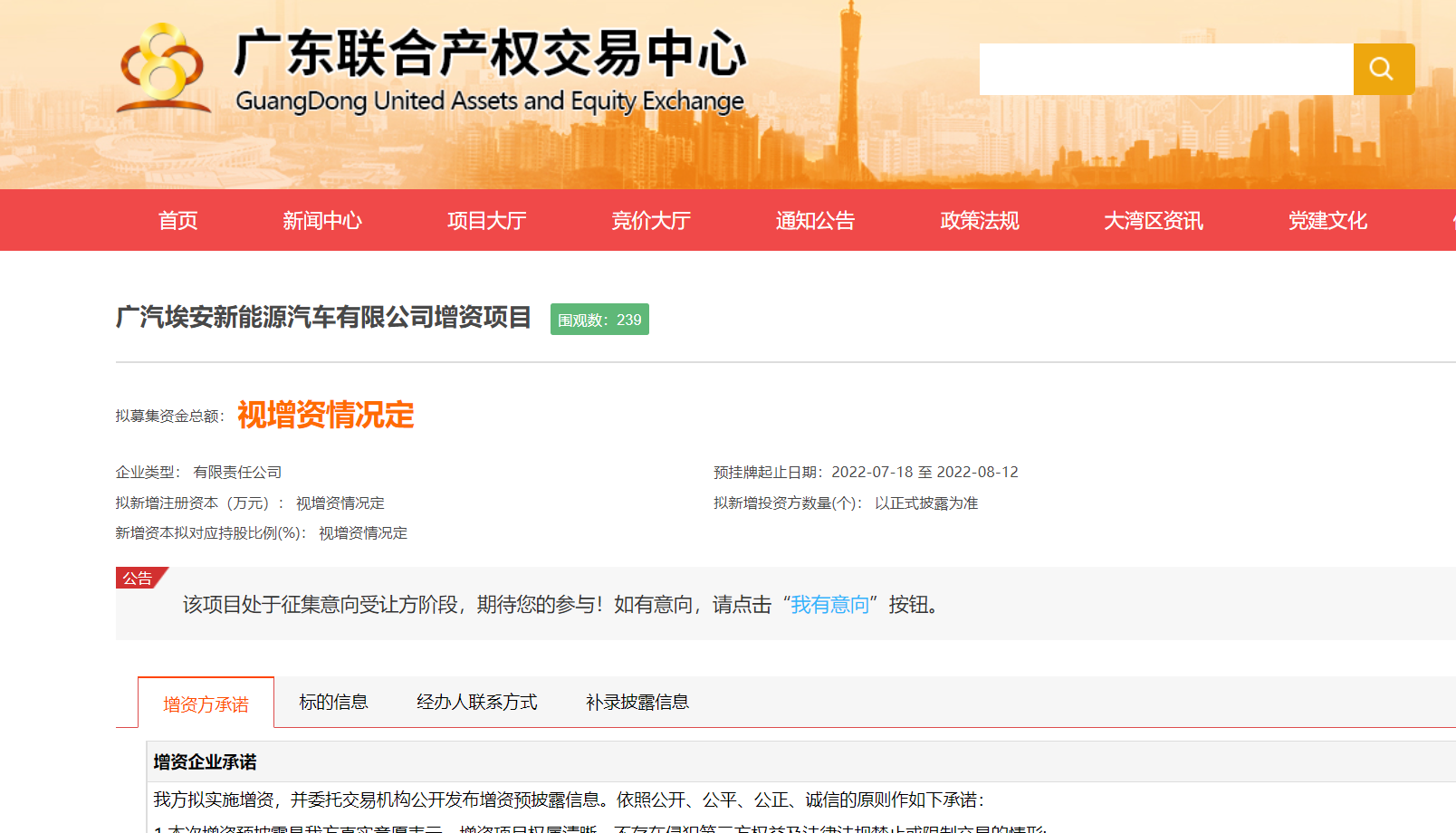
Task: Click the GuangDong United Assets and Equity Exchange logo
Action: (x=435, y=68)
